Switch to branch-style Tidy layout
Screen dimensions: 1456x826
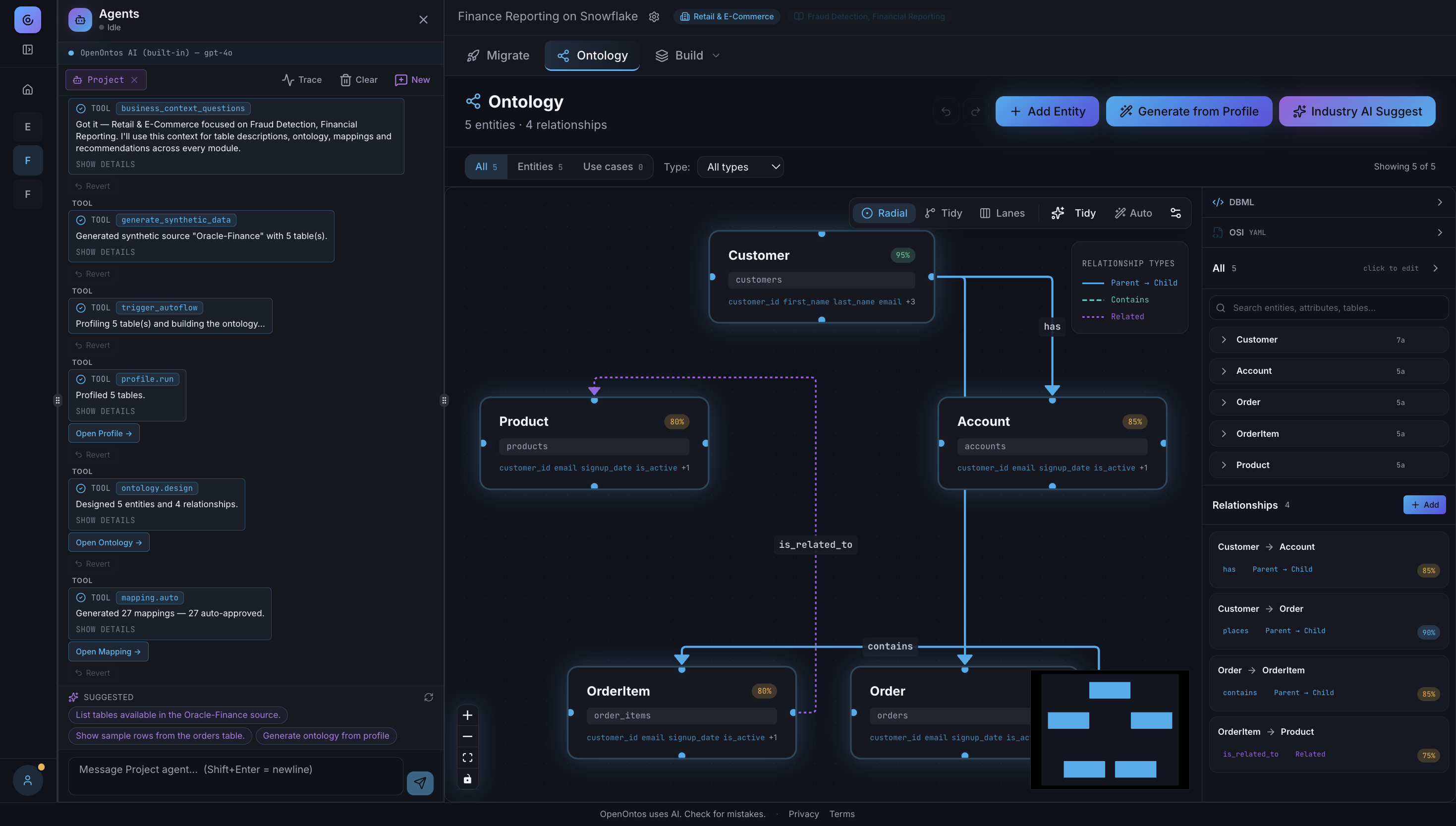click(943, 213)
